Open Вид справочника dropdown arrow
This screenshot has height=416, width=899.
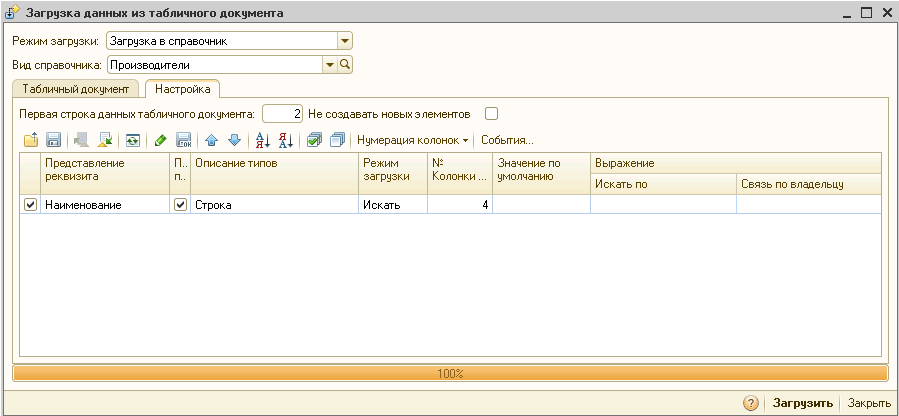click(330, 65)
